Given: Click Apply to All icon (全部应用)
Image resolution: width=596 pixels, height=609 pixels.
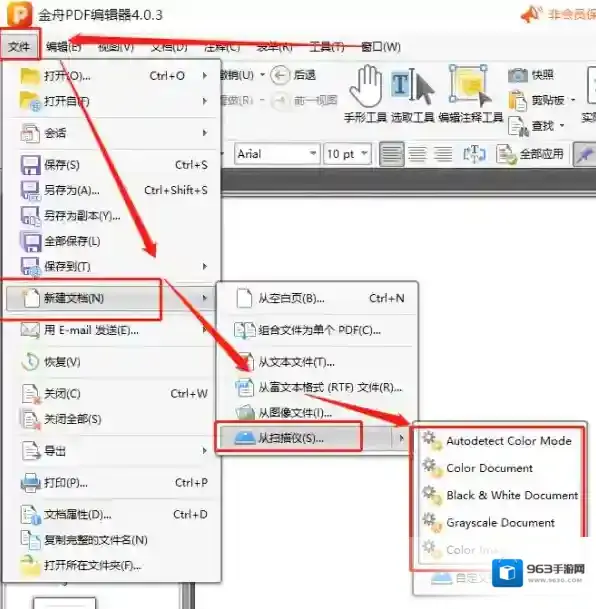Looking at the screenshot, I should pyautogui.click(x=506, y=154).
